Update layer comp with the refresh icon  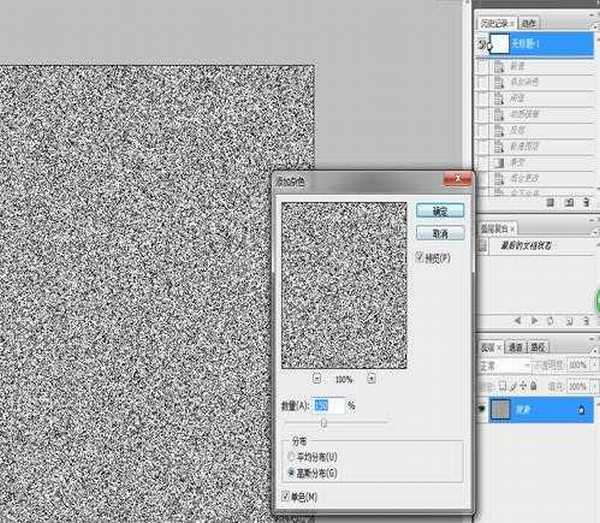point(551,321)
